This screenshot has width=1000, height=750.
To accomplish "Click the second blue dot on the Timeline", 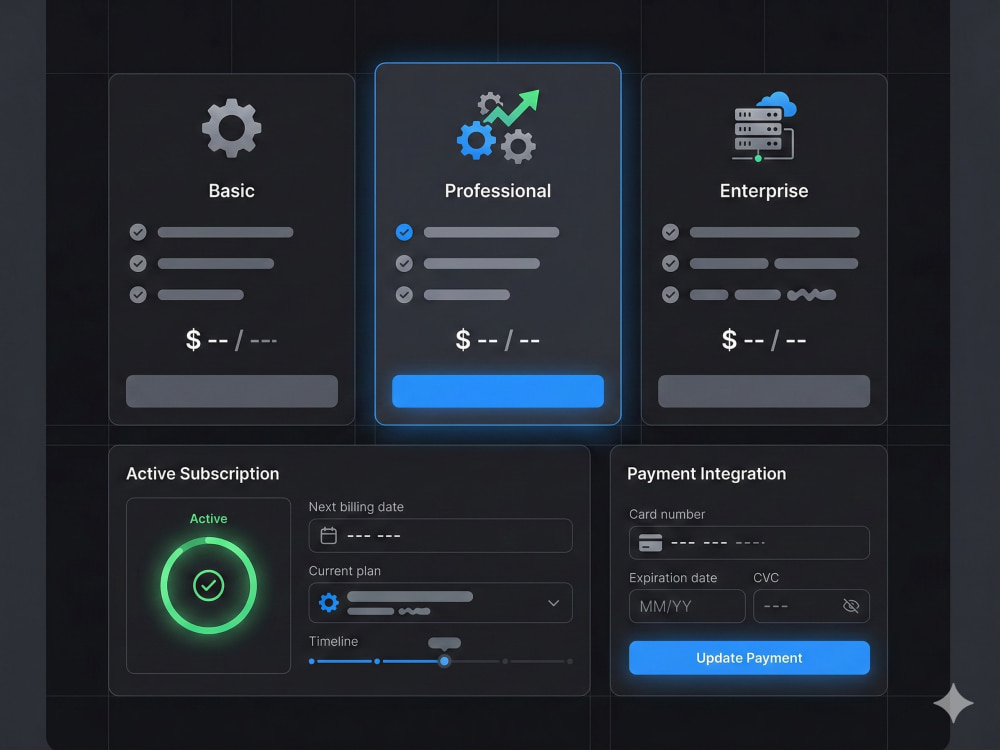I will (x=377, y=661).
